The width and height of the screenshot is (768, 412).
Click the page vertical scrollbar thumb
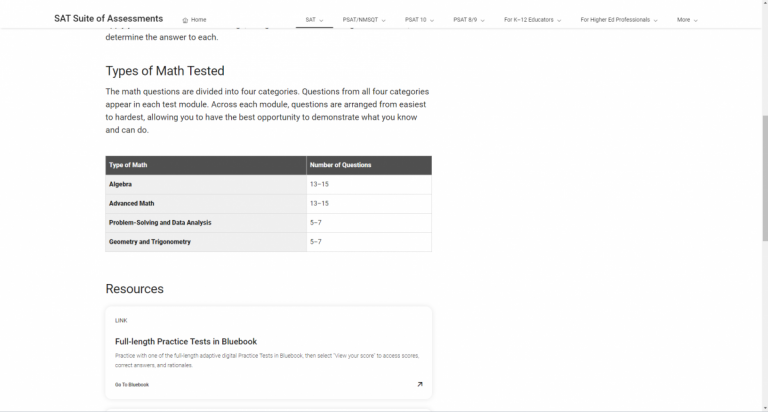[x=765, y=178]
